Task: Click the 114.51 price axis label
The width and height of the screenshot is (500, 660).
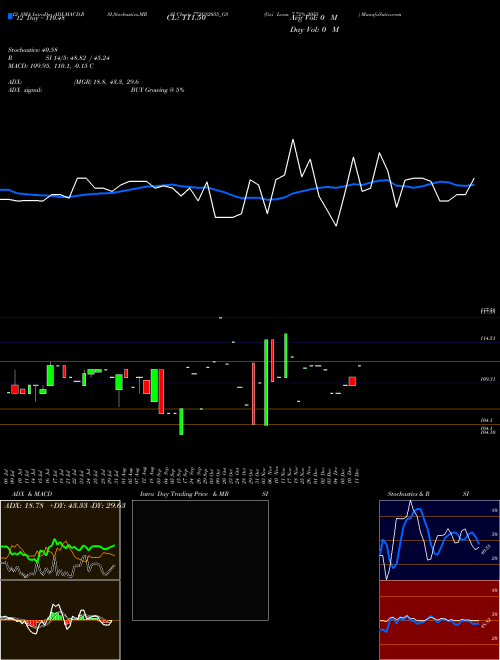Action: point(488,338)
